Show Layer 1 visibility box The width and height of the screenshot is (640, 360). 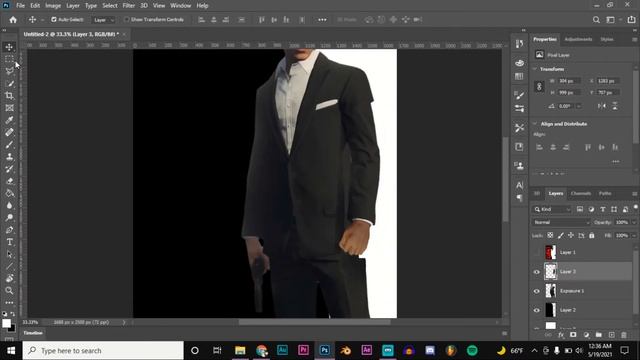click(537, 252)
